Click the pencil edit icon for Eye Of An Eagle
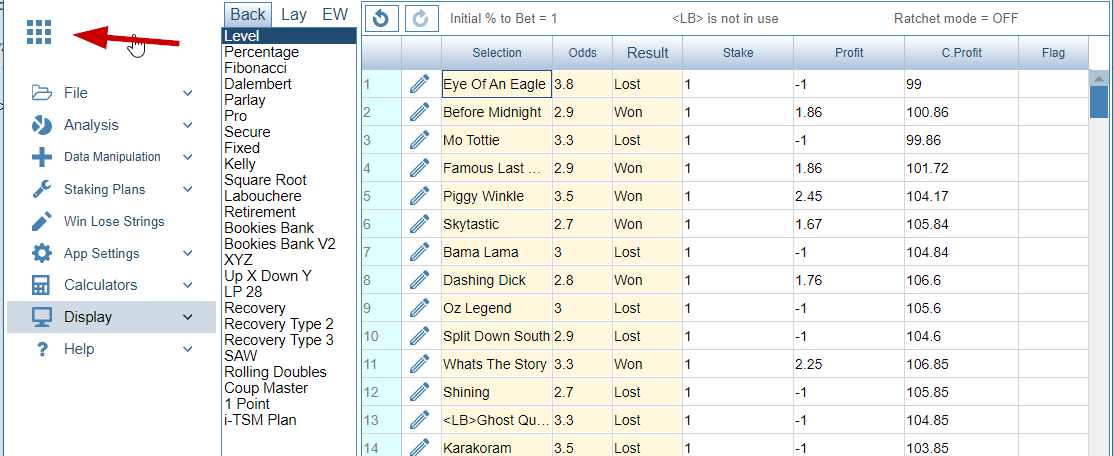Screen dimensions: 1114x456 click(x=420, y=84)
